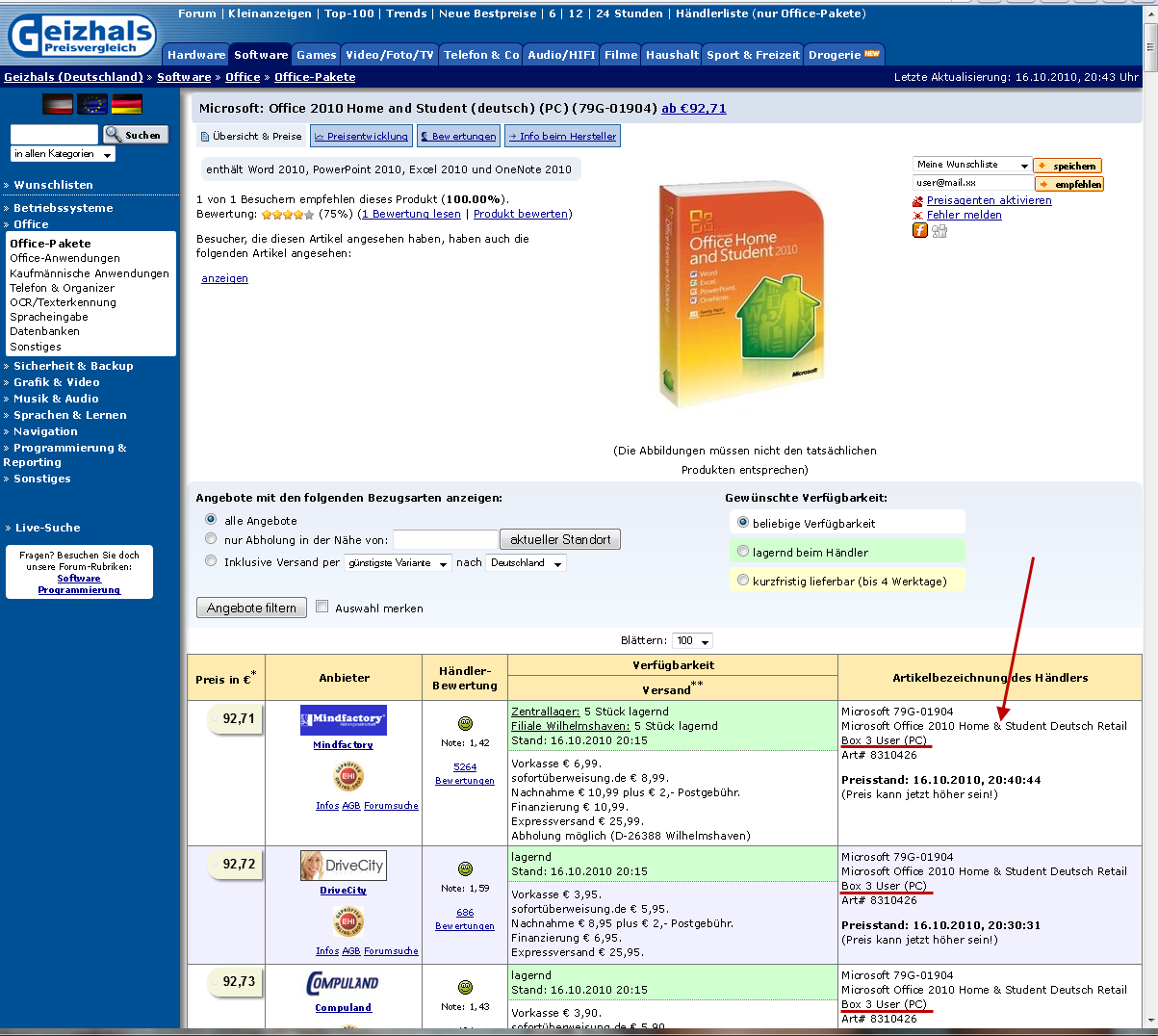Select 'Inklusive Versand per' radio button

pyautogui.click(x=211, y=561)
